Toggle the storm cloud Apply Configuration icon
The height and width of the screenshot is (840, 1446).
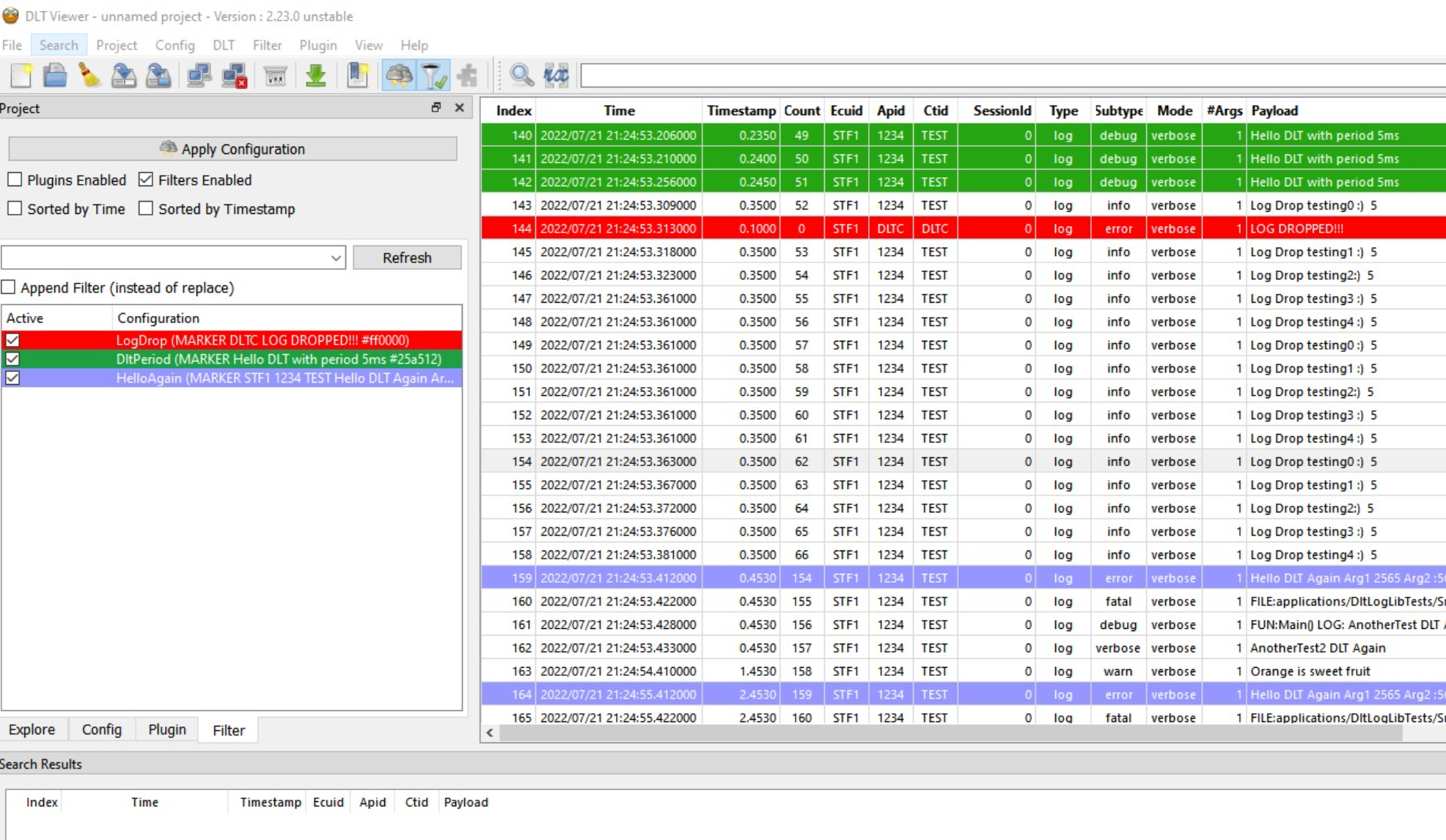[399, 75]
